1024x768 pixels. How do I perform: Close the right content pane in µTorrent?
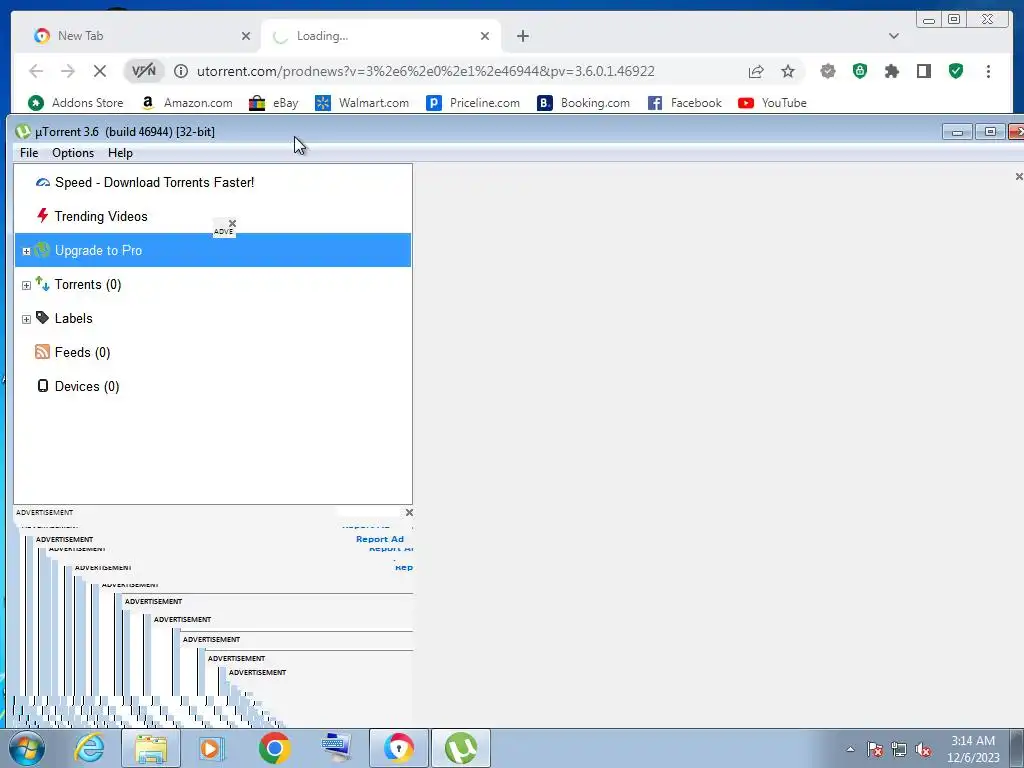coord(1019,176)
